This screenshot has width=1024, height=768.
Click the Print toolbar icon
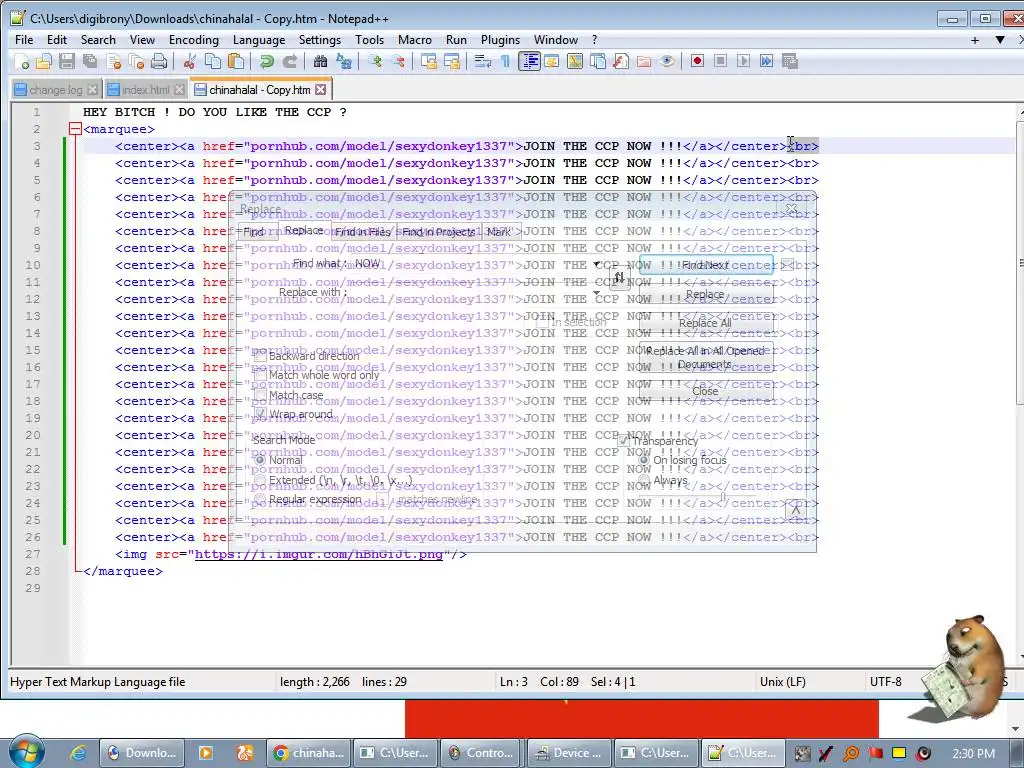159,61
